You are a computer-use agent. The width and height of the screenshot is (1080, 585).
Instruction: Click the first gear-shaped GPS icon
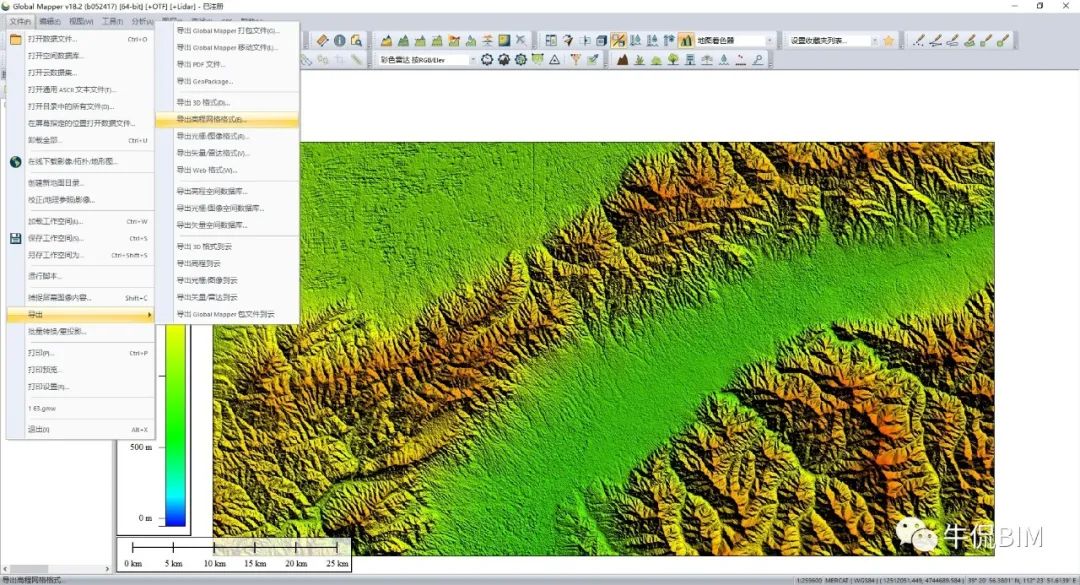pos(487,60)
